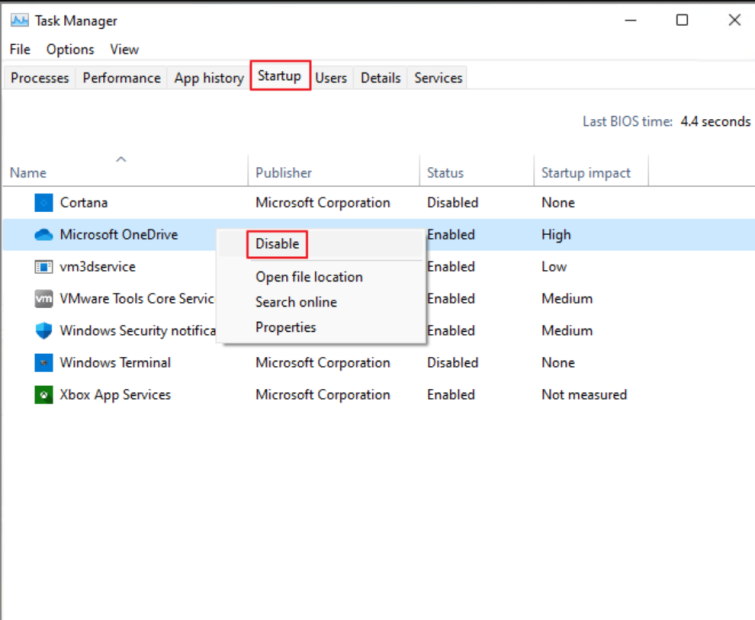Close the Task Manager window
This screenshot has width=755, height=620.
tap(734, 20)
